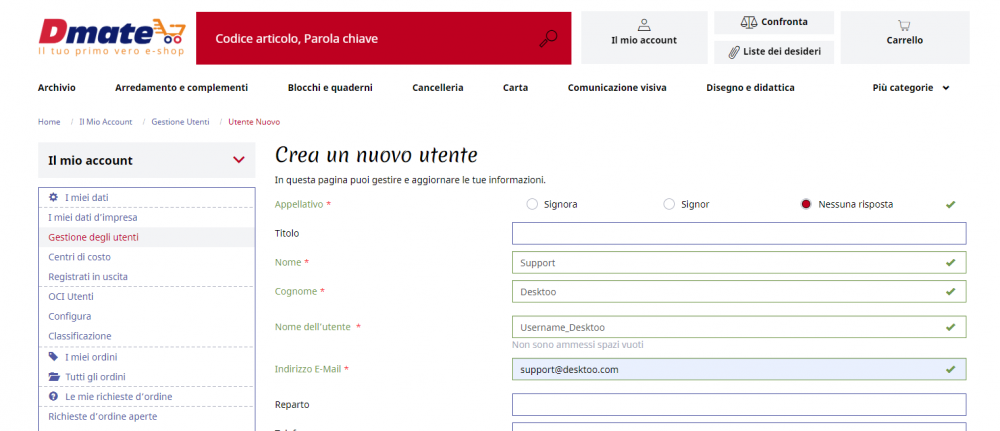Viewport: 1000px width, 431px height.
Task: Click the folder icon beside Tutti gli ordini
Action: (x=54, y=377)
